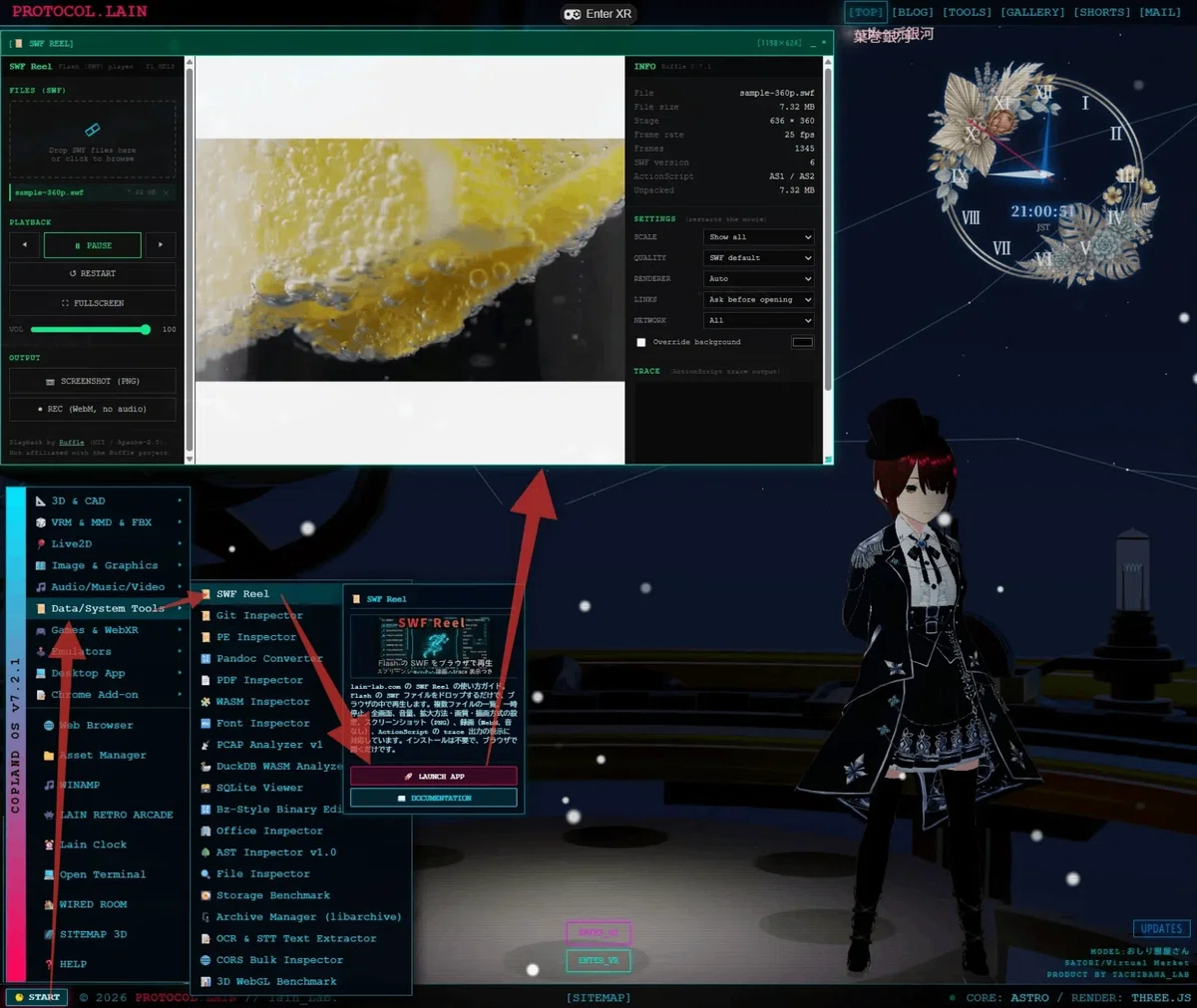Click the OCR & STT Text Extractor icon
This screenshot has height=1008, width=1197.
pos(205,939)
